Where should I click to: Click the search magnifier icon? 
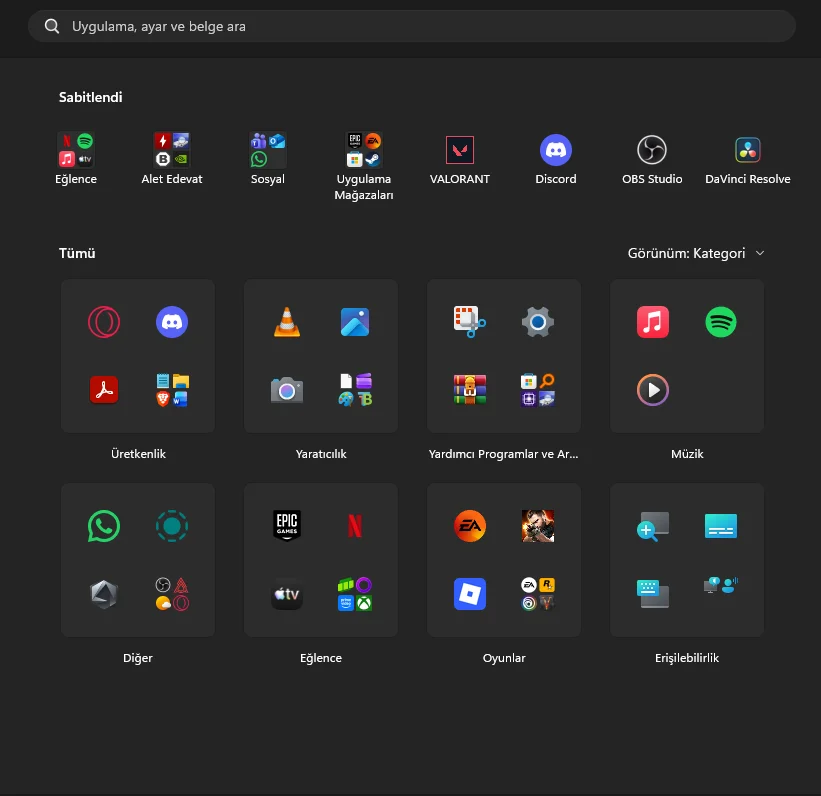coord(52,26)
